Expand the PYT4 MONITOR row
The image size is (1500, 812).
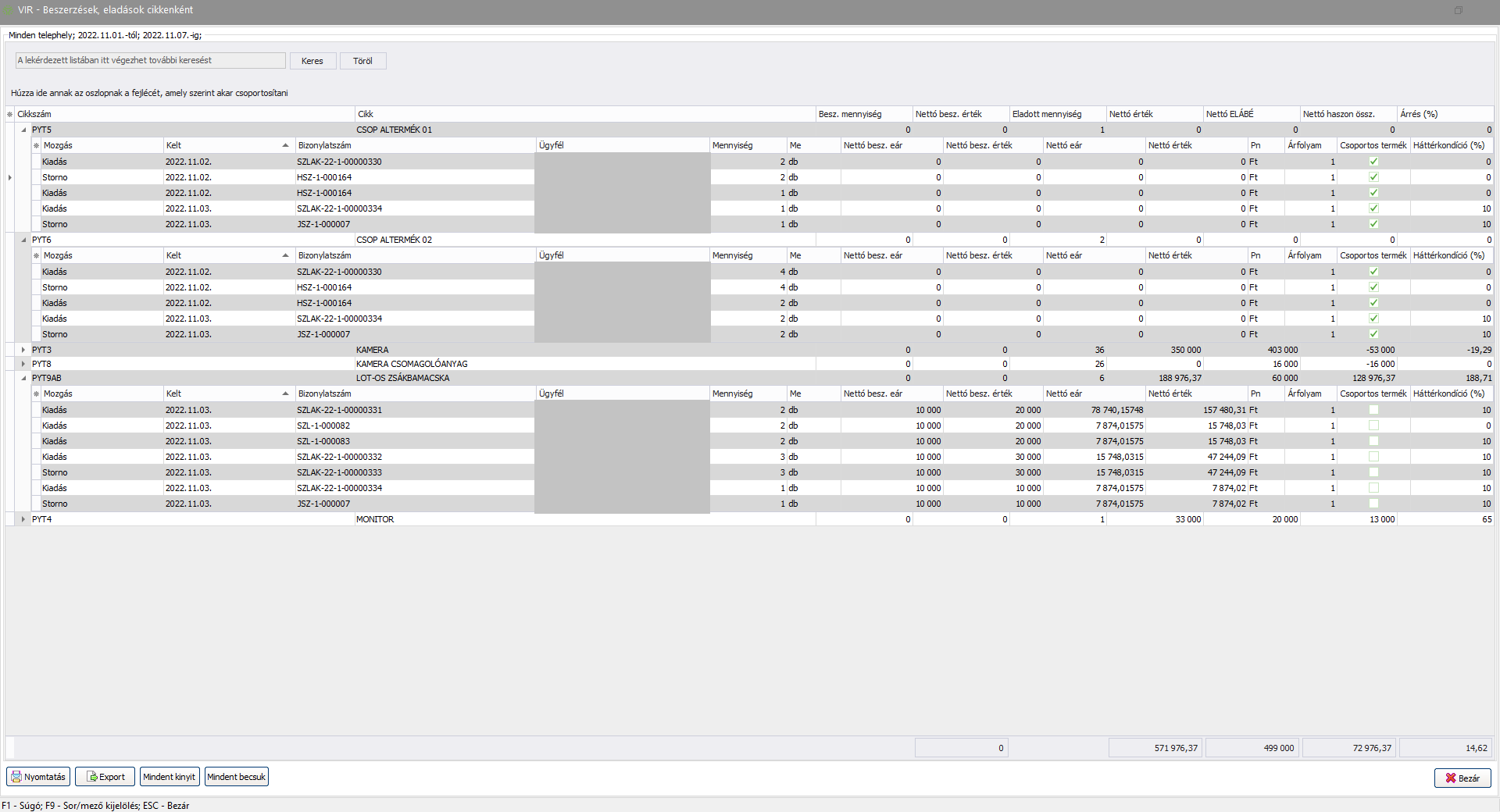[23, 519]
